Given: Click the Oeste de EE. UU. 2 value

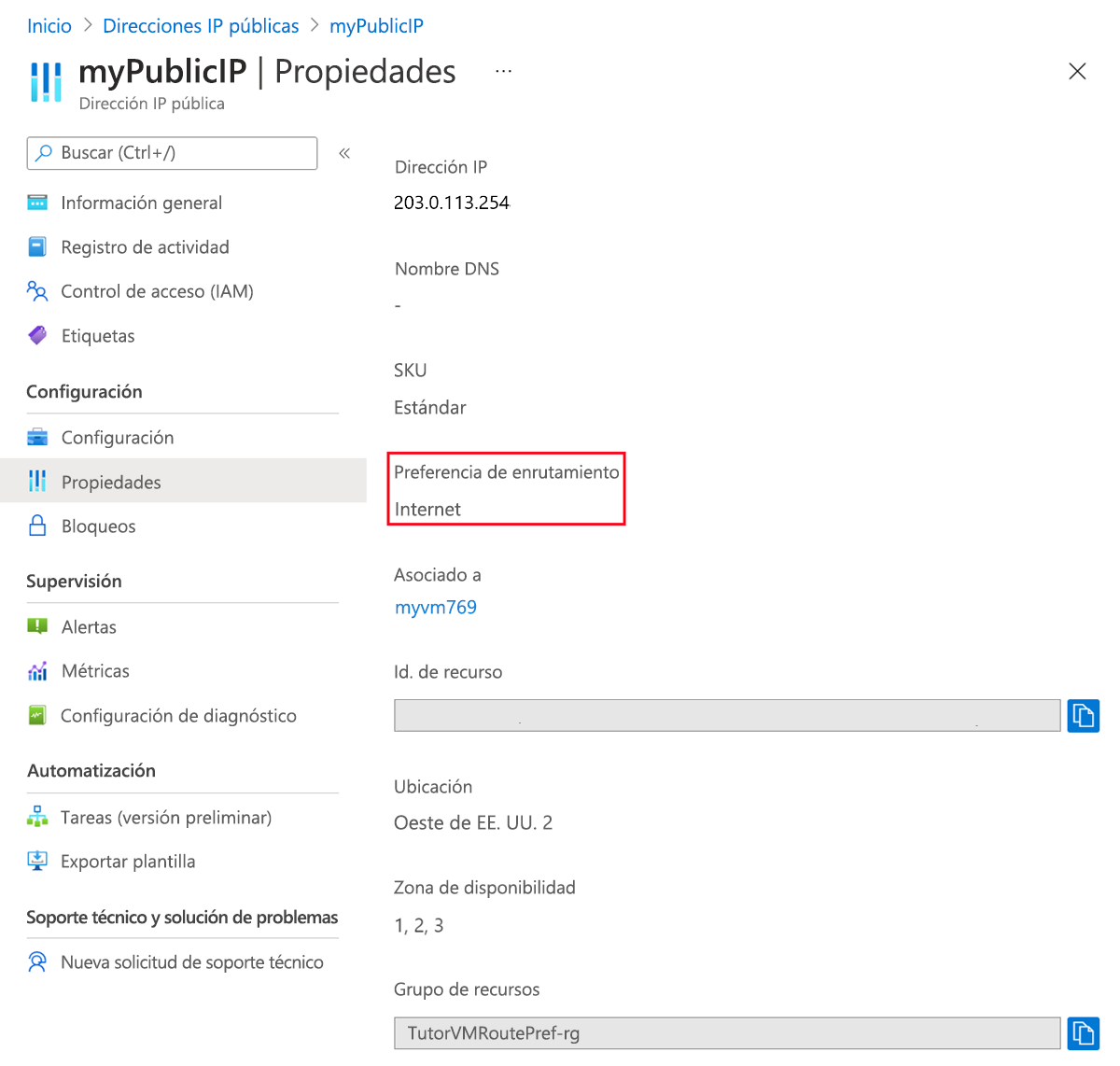Looking at the screenshot, I should pos(473,822).
